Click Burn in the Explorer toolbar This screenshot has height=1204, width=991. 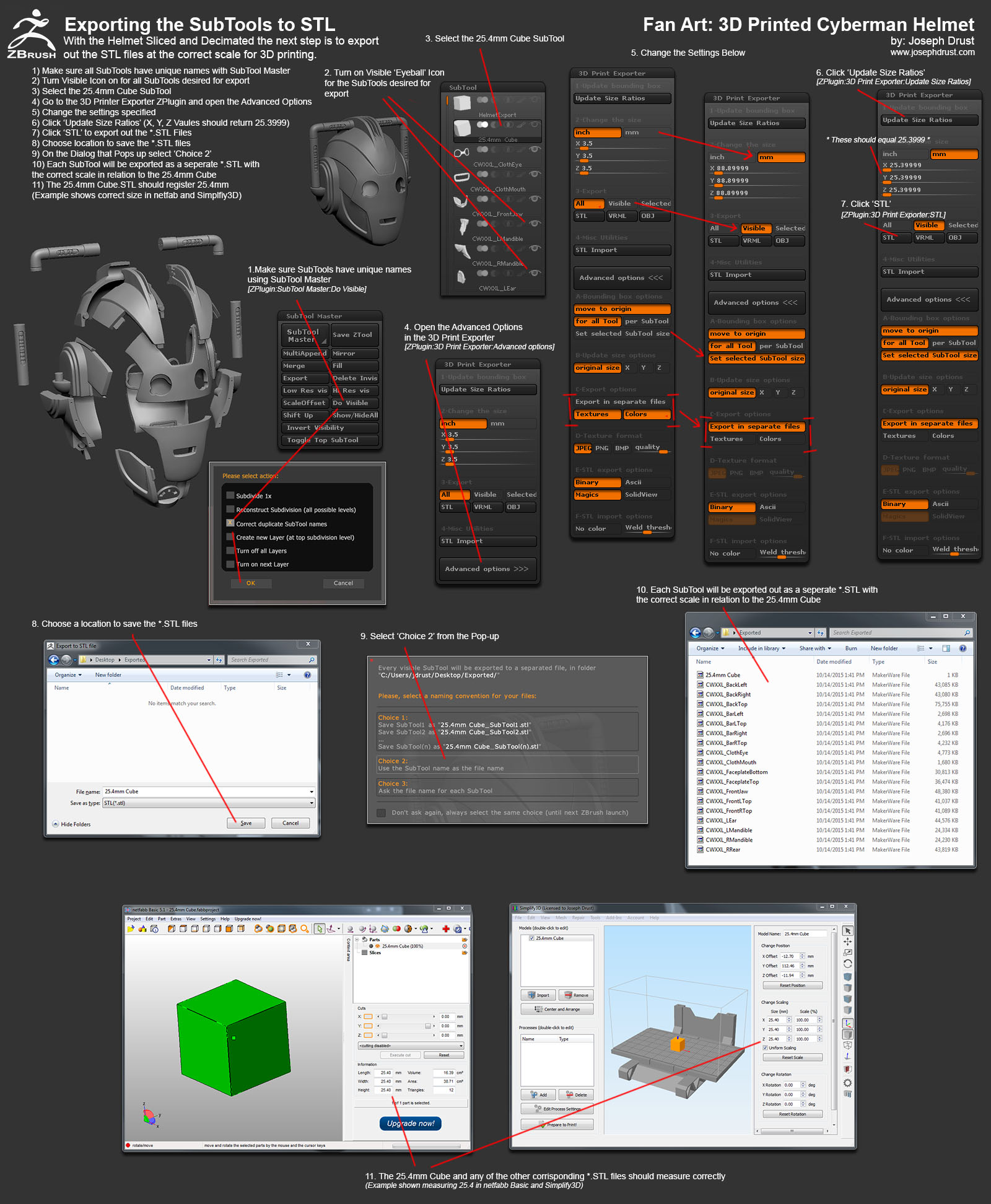coord(851,648)
